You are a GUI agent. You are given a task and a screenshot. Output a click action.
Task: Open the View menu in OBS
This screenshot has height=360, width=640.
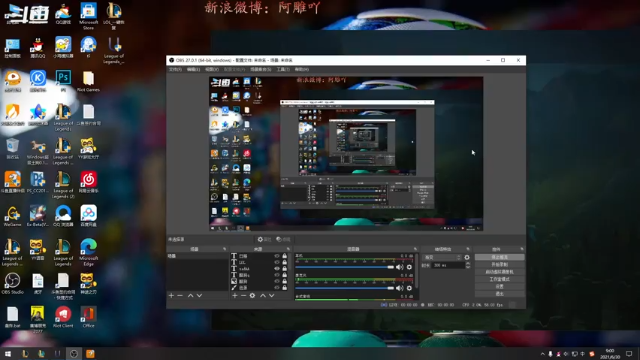coord(211,69)
